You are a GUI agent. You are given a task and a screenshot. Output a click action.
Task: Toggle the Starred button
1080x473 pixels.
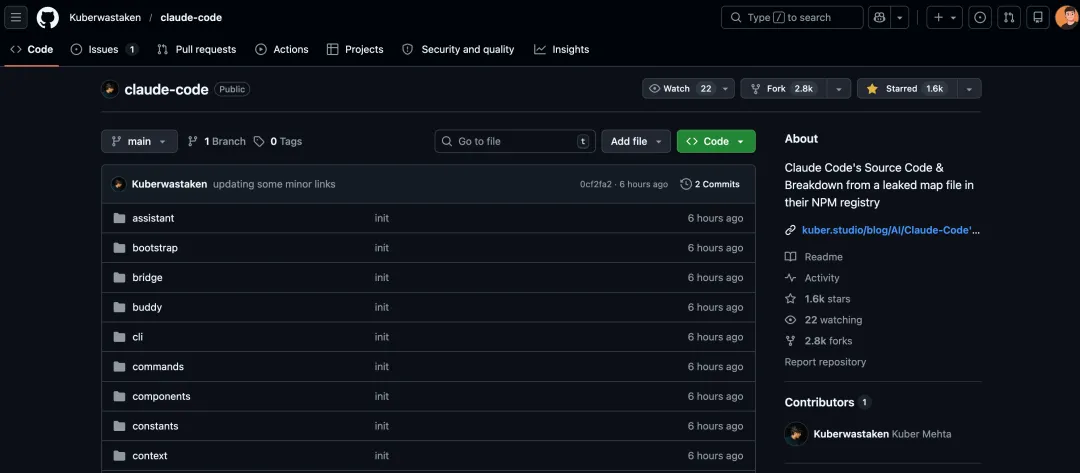pos(907,89)
